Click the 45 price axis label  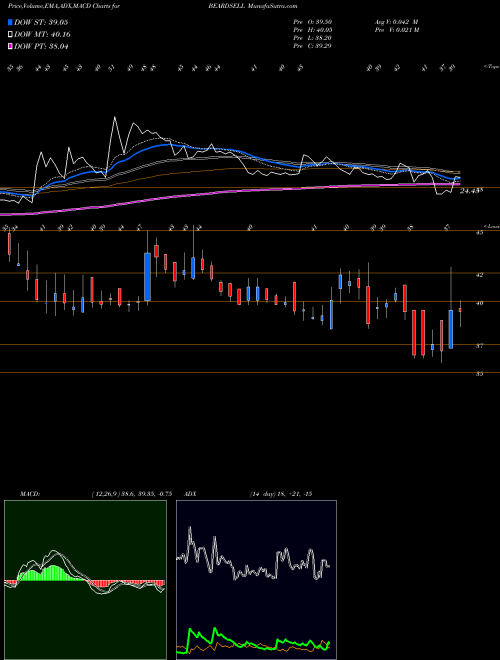[x=479, y=232]
